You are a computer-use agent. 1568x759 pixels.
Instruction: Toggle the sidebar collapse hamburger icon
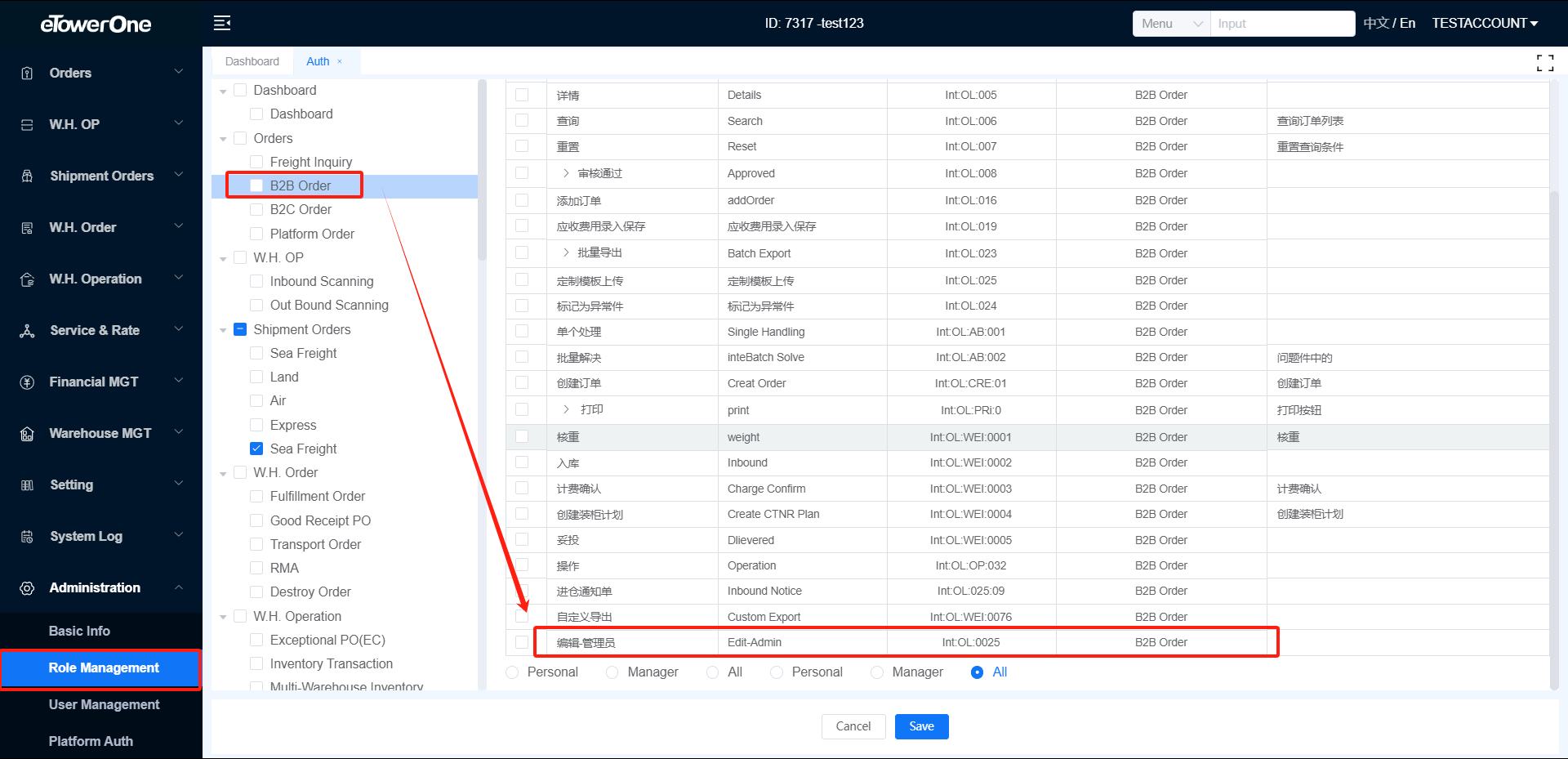point(222,23)
